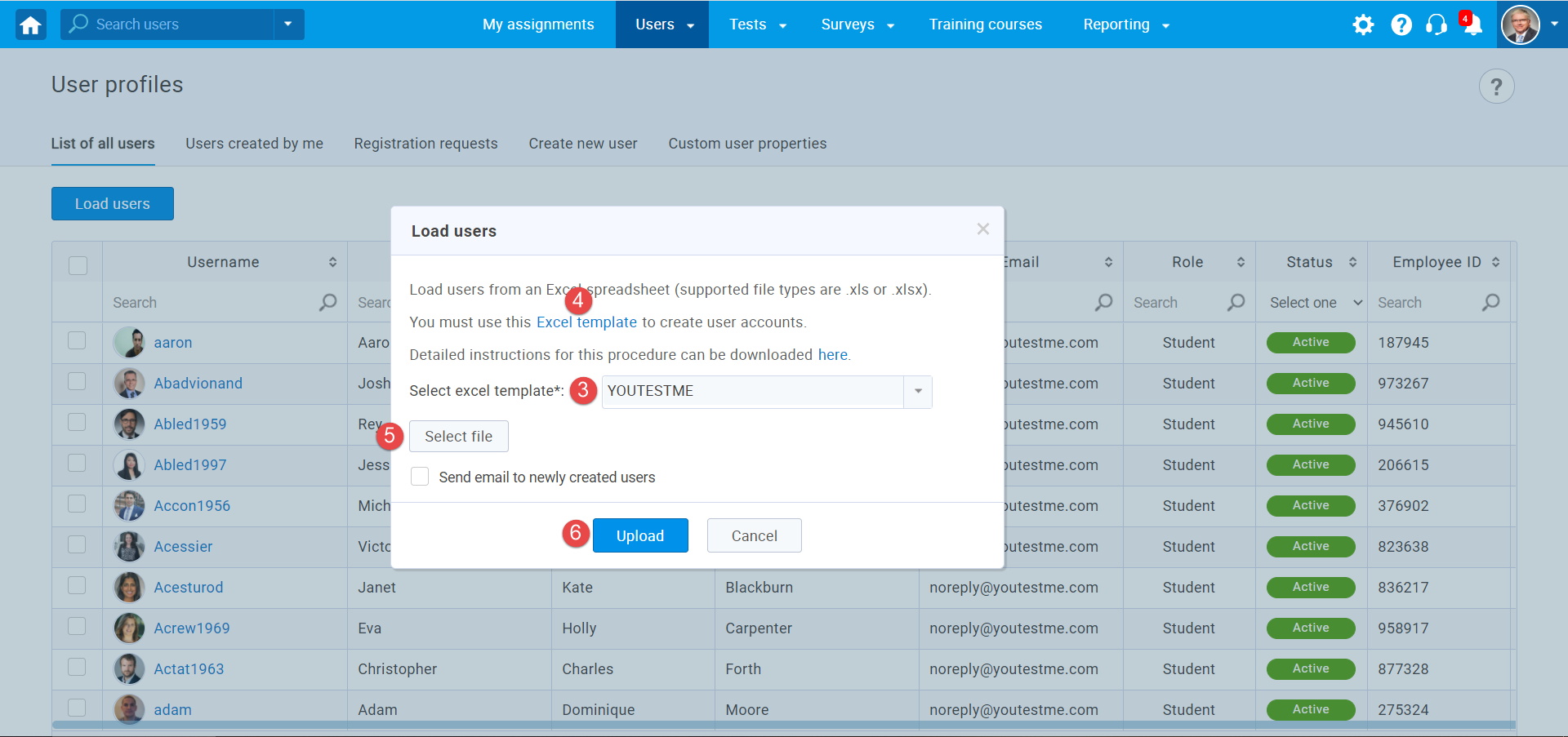Image resolution: width=1568 pixels, height=737 pixels.
Task: Click the help question mark in navbar
Action: tap(1401, 25)
